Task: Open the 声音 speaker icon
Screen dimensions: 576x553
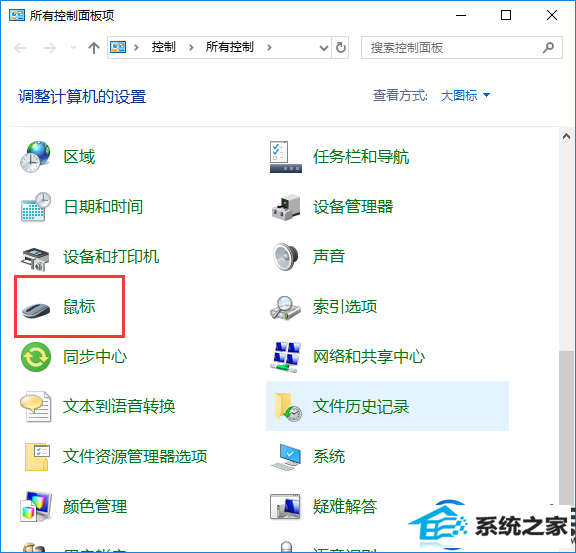Action: click(285, 256)
